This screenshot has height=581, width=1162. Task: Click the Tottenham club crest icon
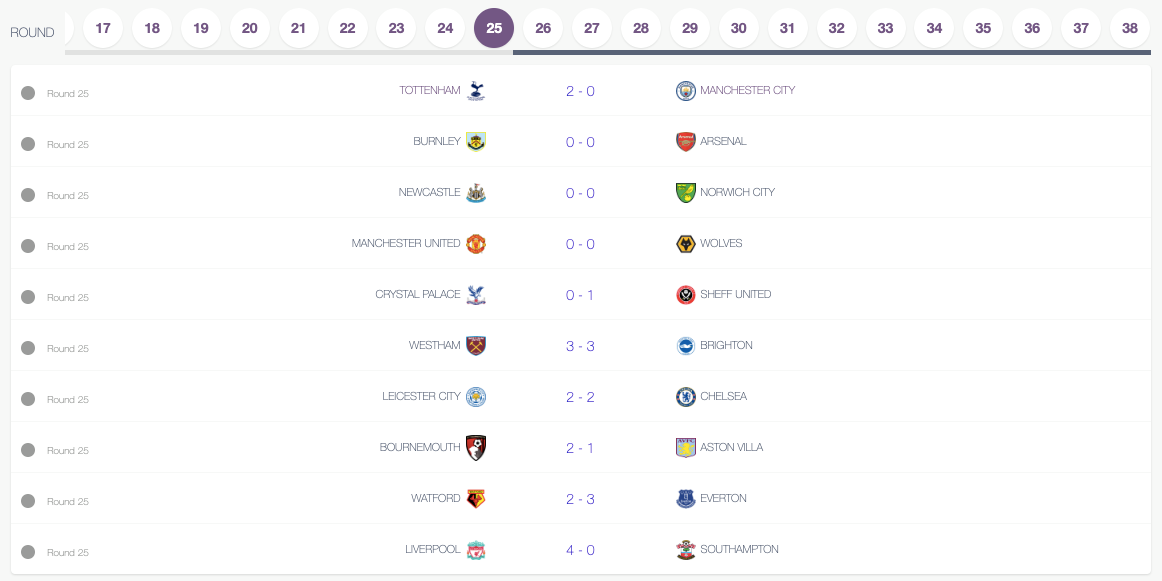tap(476, 90)
